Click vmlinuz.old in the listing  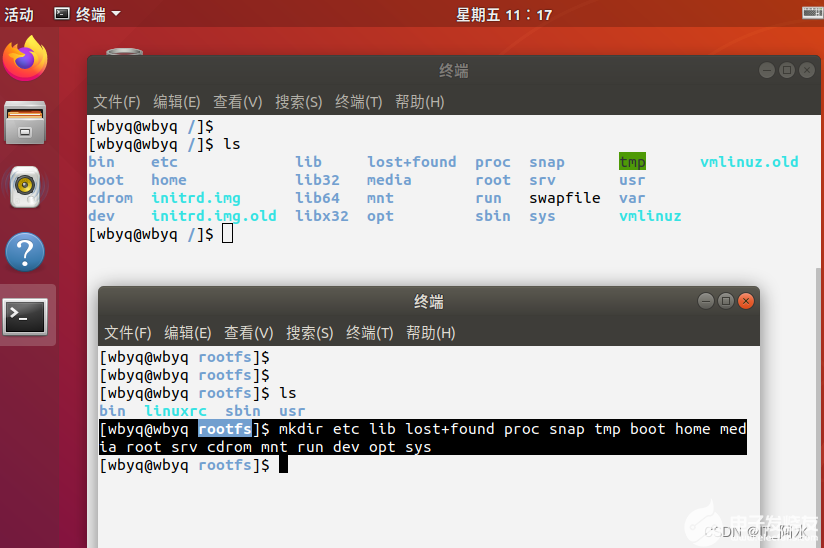point(749,162)
